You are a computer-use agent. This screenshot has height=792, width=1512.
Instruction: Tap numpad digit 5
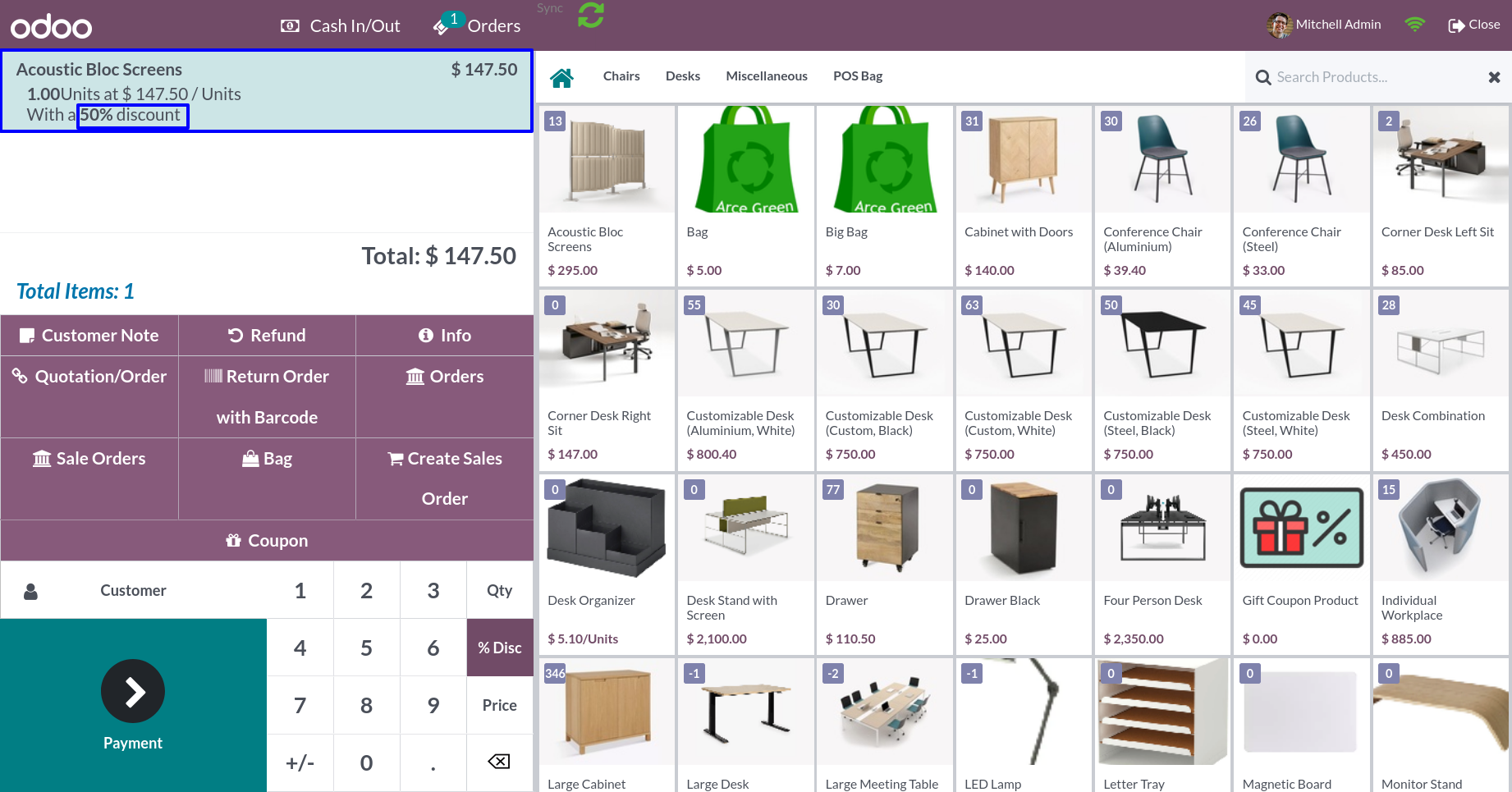pos(367,648)
